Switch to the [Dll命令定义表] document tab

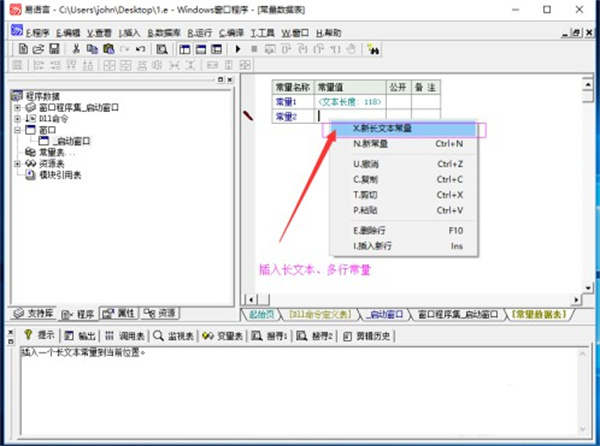coord(320,314)
